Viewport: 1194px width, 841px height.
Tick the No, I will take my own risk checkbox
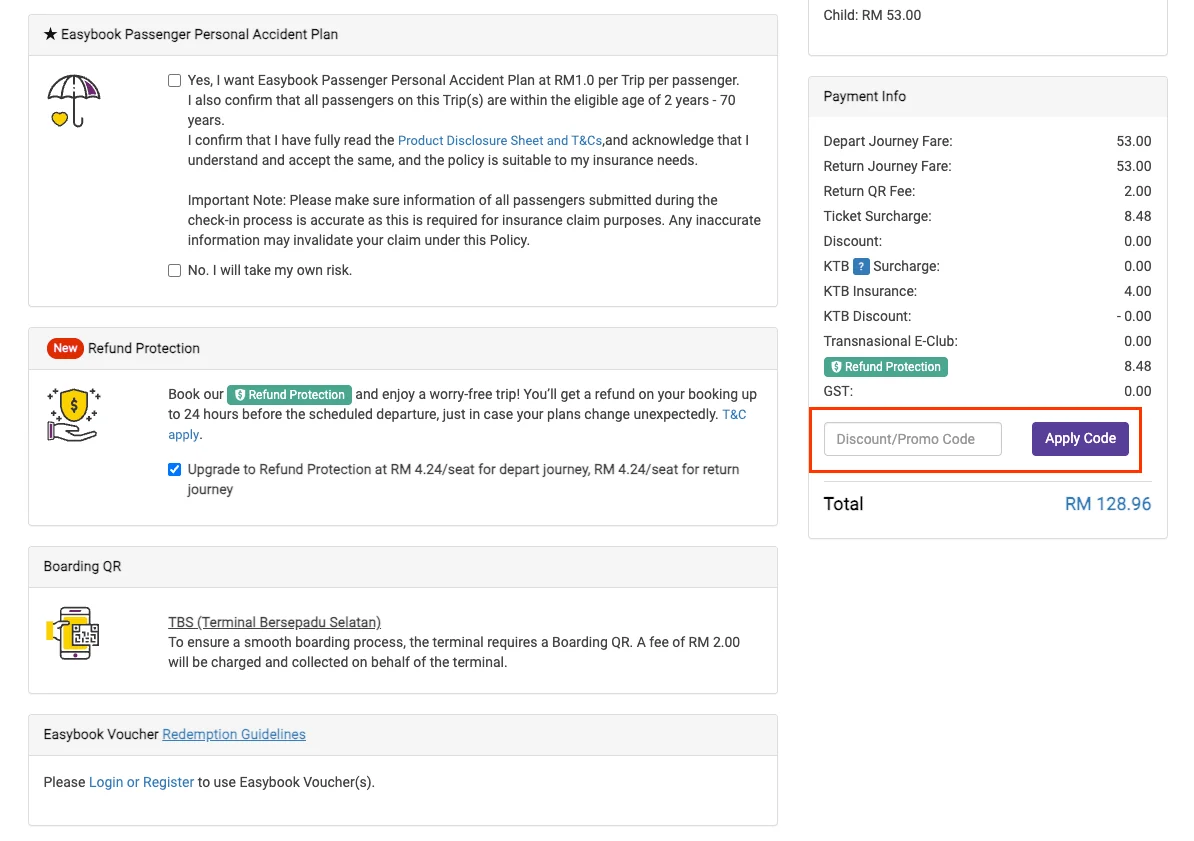click(174, 270)
